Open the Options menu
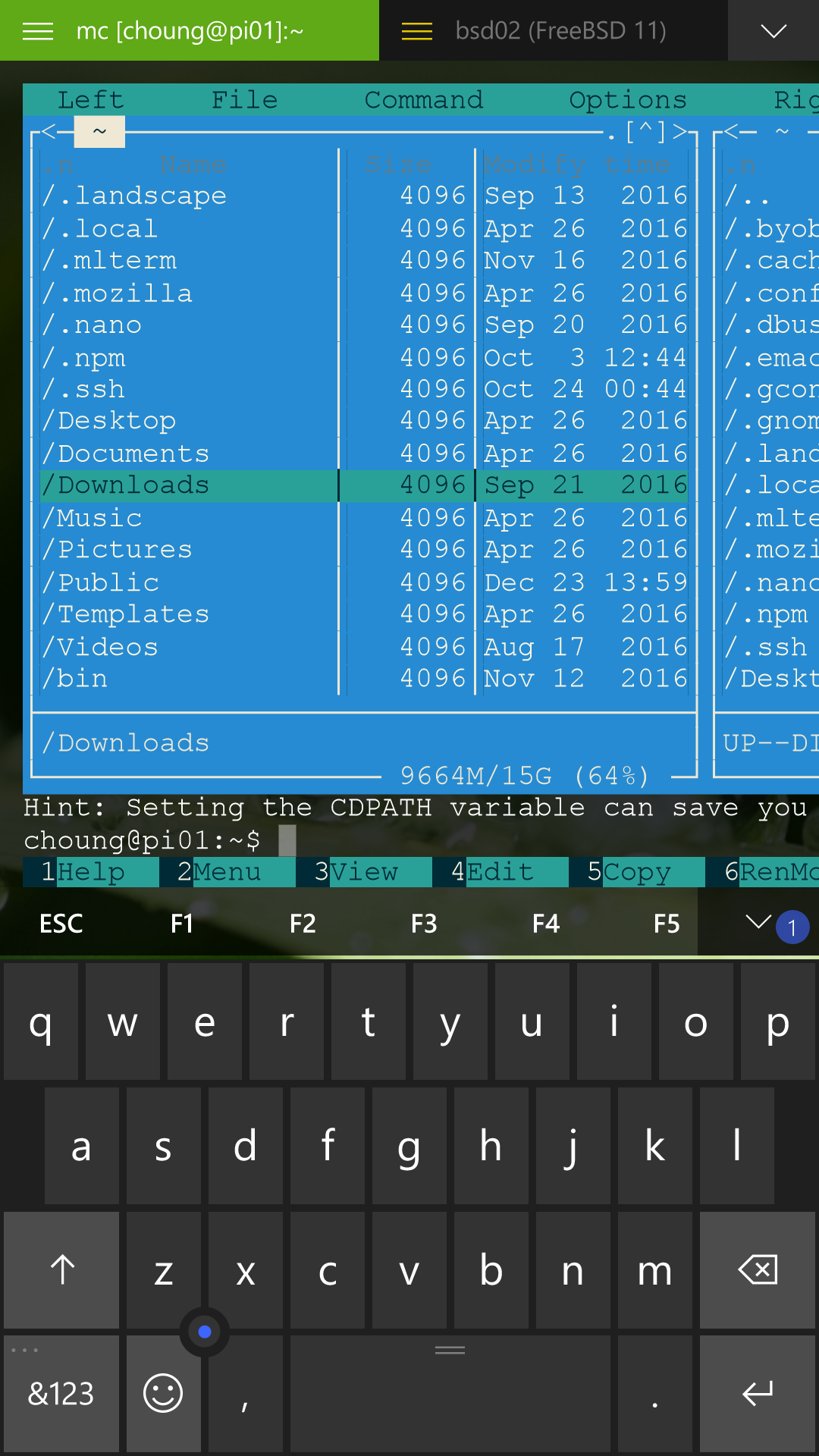 tap(627, 100)
